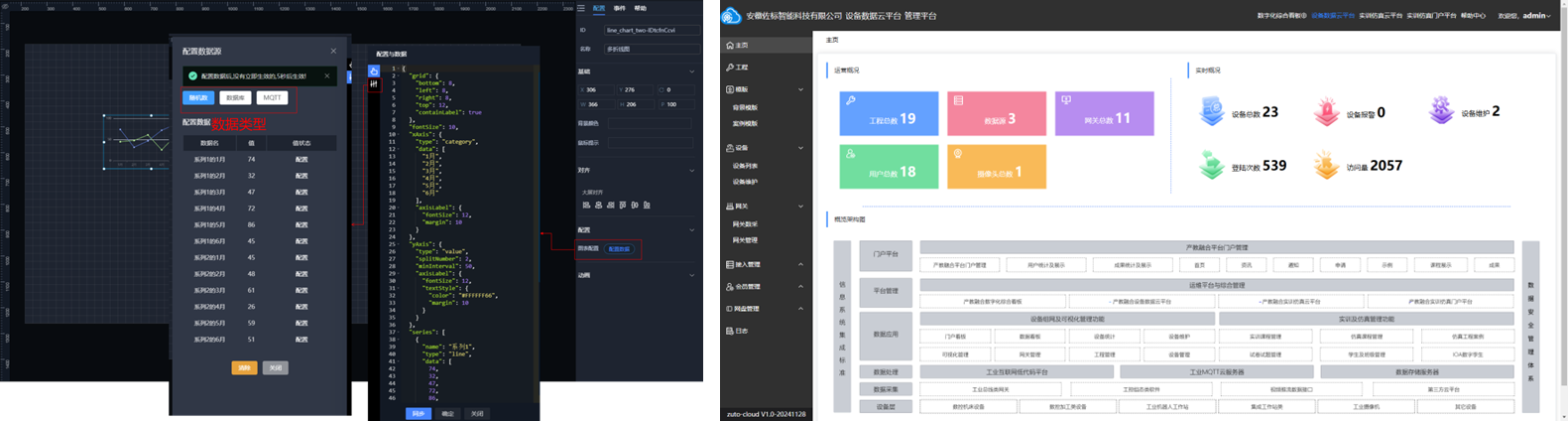1568x421 pixels.
Task: Collapse the 配置 section in the properties panel
Action: coord(692,229)
